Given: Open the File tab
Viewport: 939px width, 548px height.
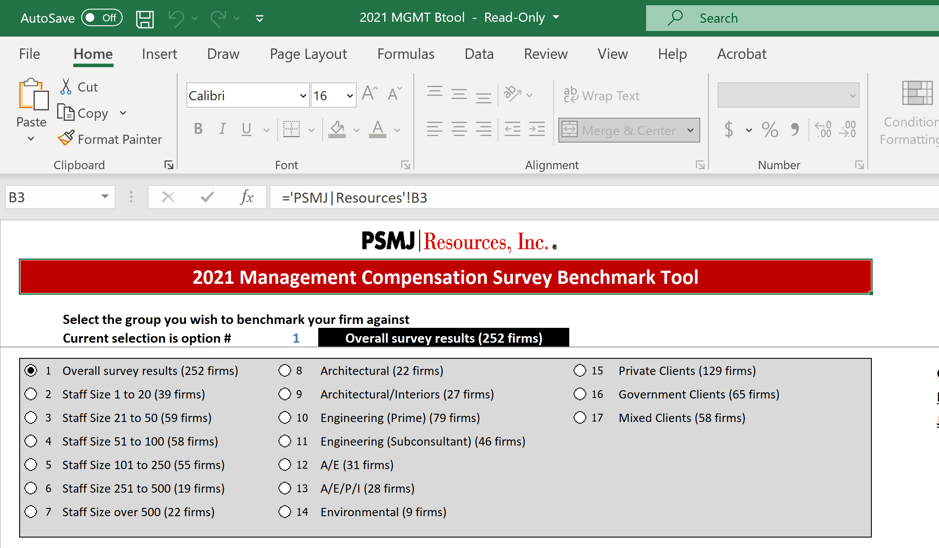Looking at the screenshot, I should (x=29, y=54).
